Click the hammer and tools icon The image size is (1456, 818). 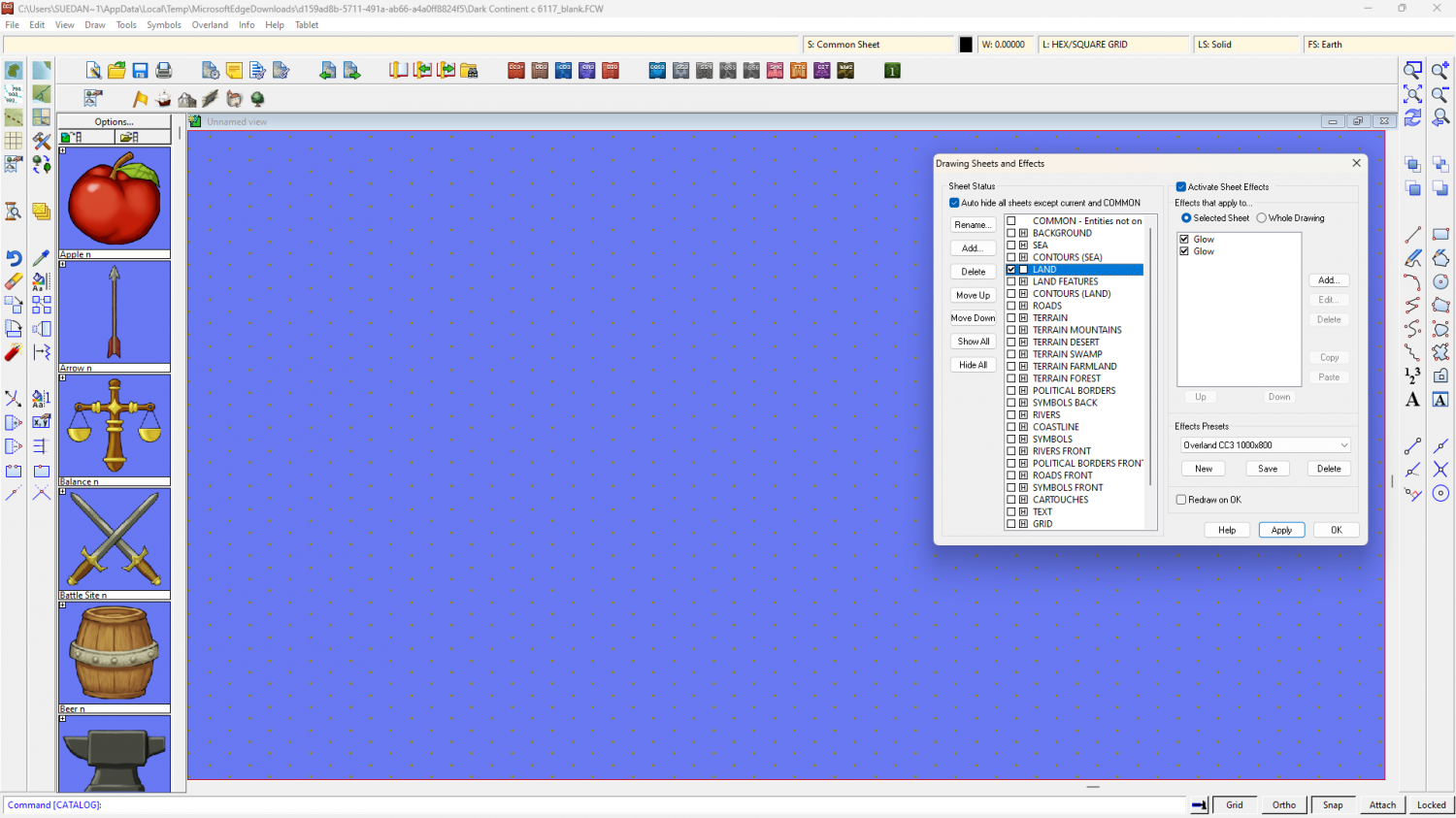pyautogui.click(x=41, y=141)
